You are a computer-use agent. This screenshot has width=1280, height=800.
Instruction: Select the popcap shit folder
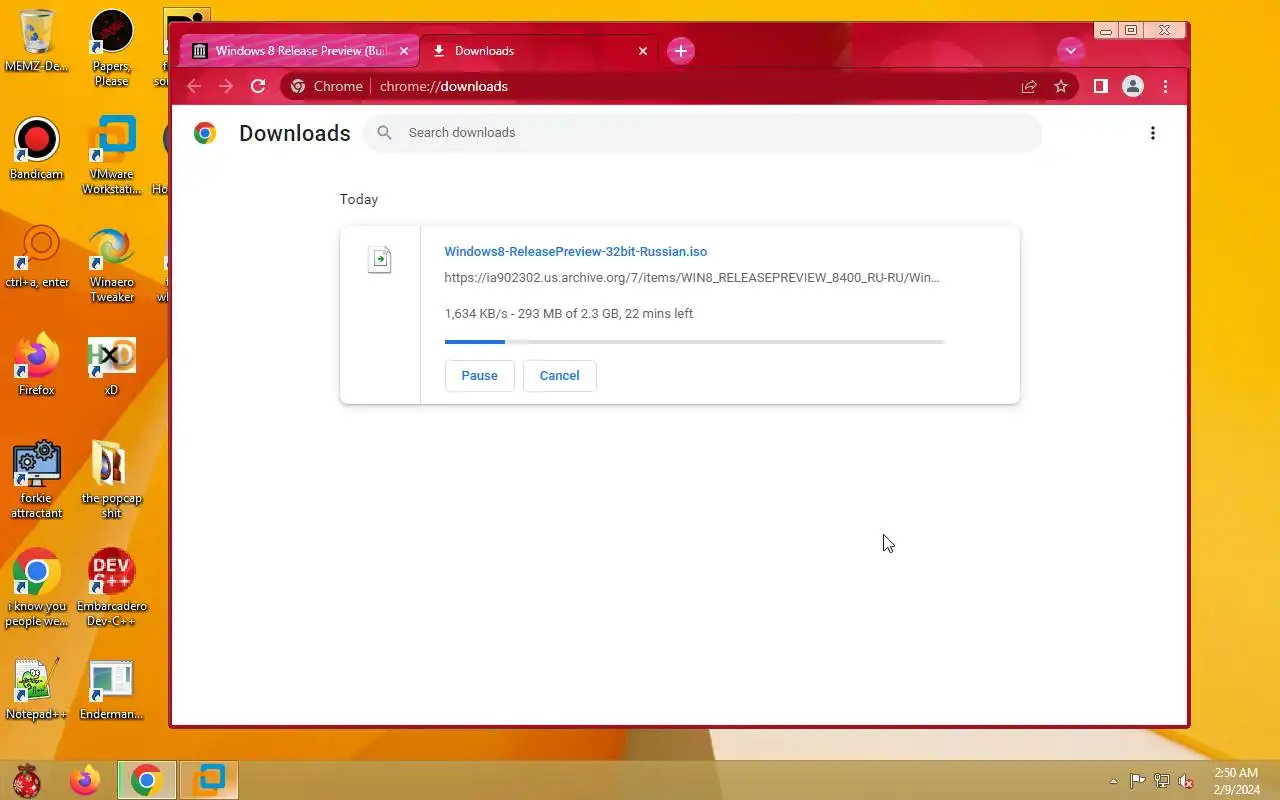point(111,480)
